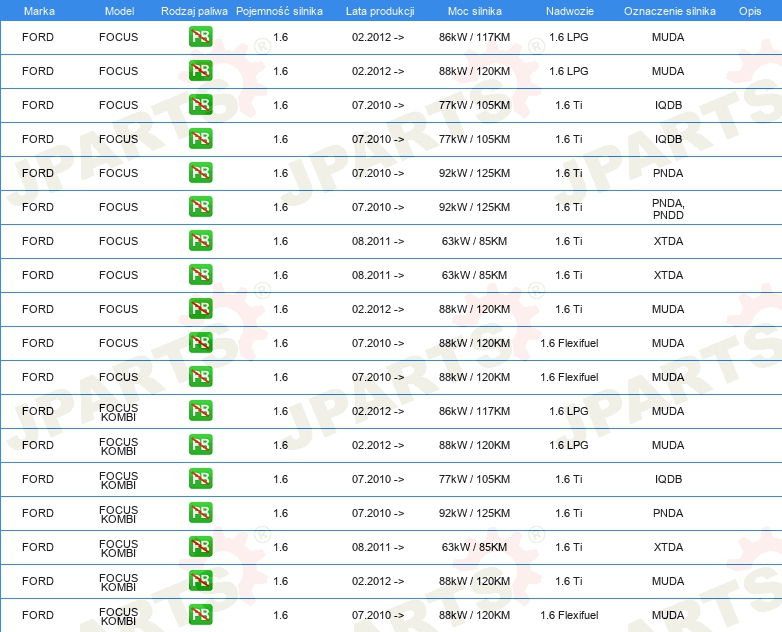
Task: Select 'MUDA' in the FOCUS KOMBI Flexifuel row
Action: [x=668, y=615]
